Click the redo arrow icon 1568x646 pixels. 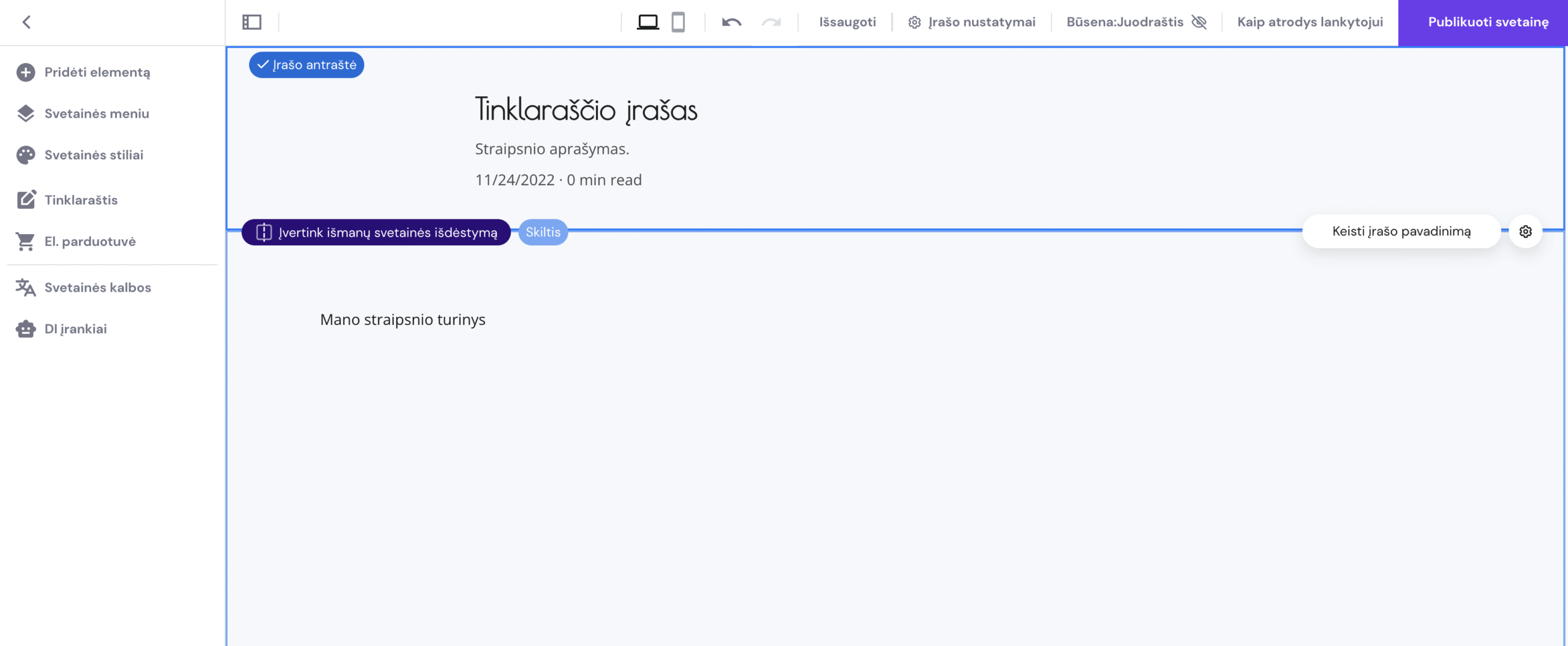tap(771, 22)
